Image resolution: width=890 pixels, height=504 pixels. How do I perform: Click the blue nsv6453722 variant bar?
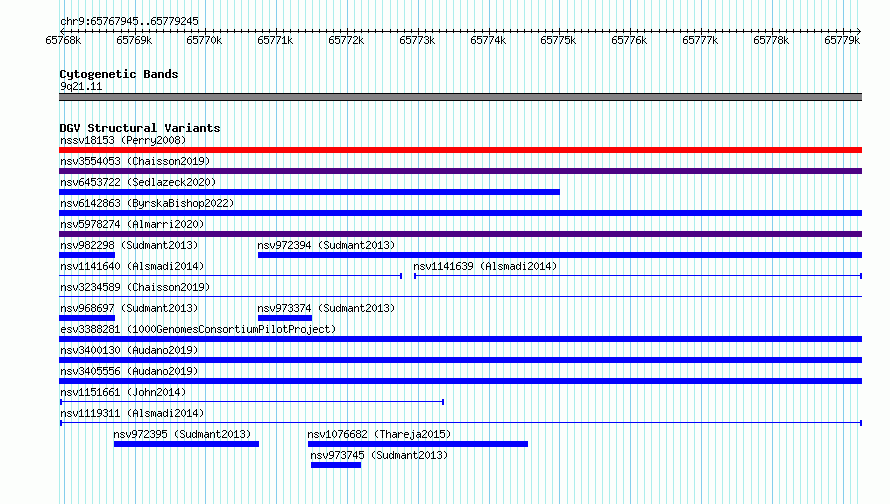pyautogui.click(x=309, y=192)
